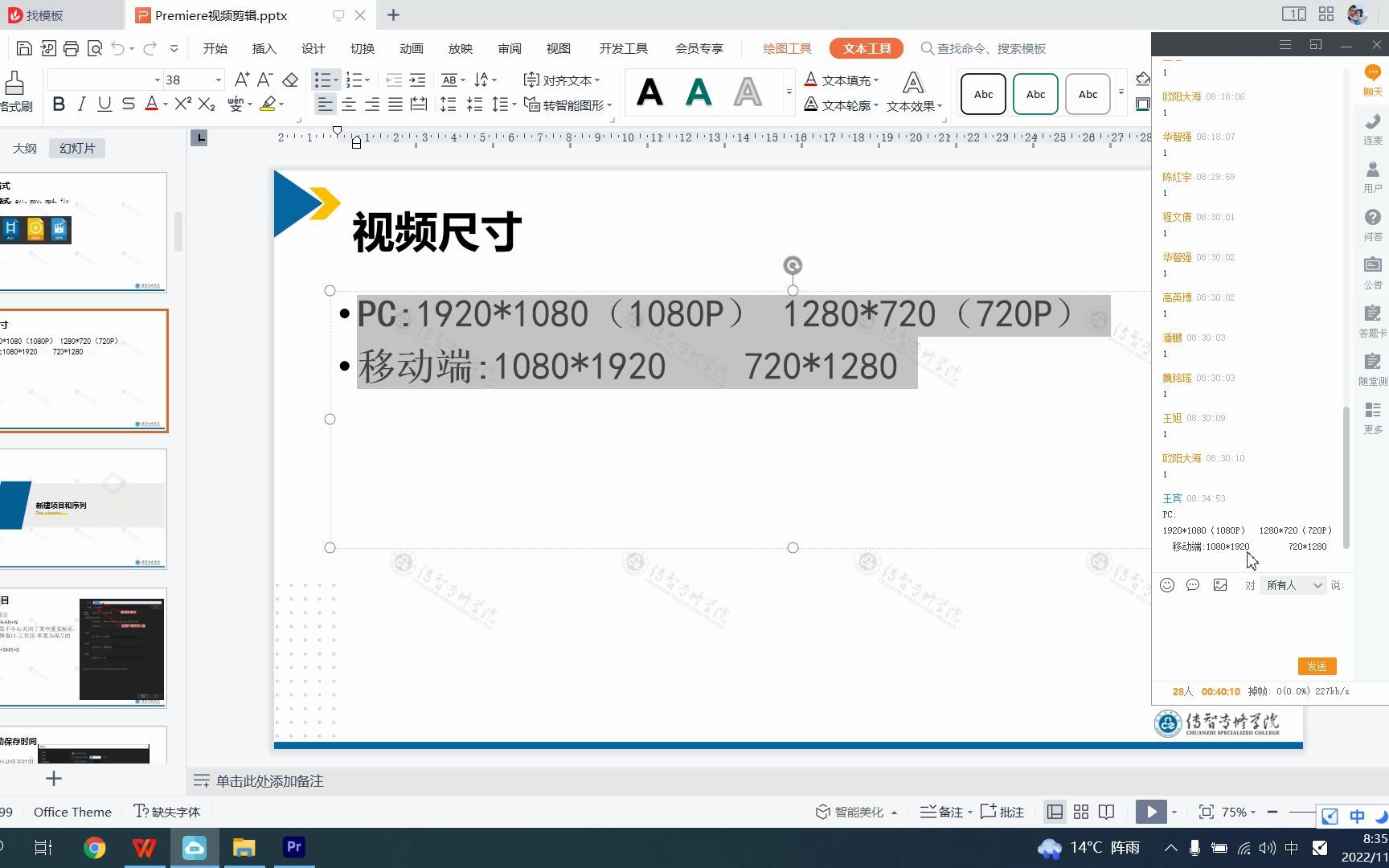Viewport: 1389px width, 868px height.
Task: Switch to the 动画 ribbon tab
Action: [x=411, y=48]
